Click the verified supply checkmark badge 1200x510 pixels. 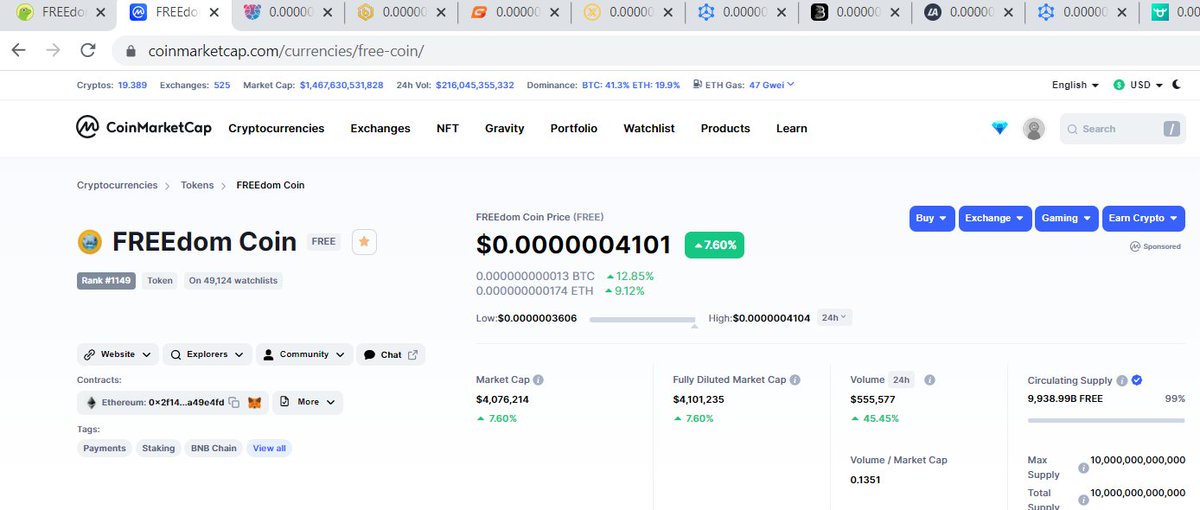[1137, 380]
